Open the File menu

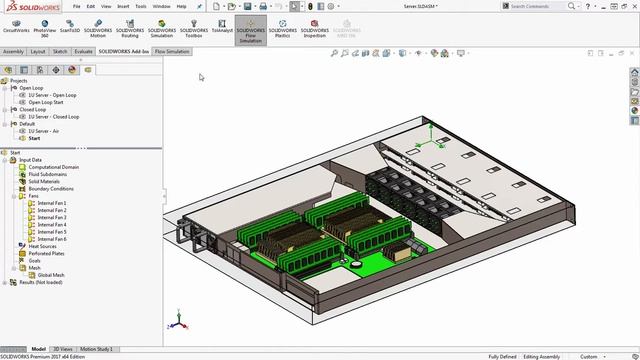[77, 6]
